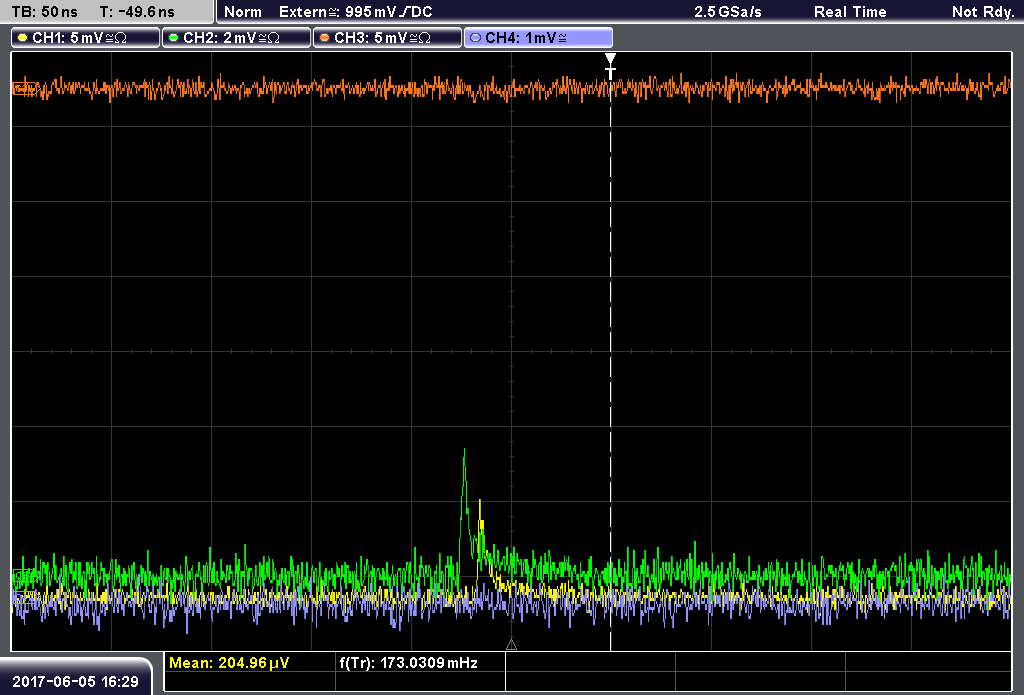Image resolution: width=1024 pixels, height=695 pixels.
Task: Select the CH3 5 mV channel tab
Action: 387,38
